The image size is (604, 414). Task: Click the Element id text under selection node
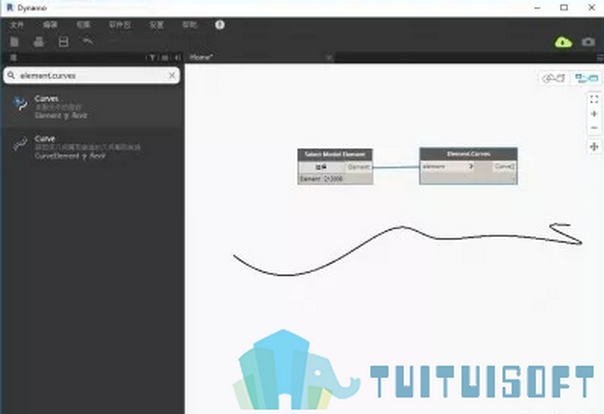point(321,179)
